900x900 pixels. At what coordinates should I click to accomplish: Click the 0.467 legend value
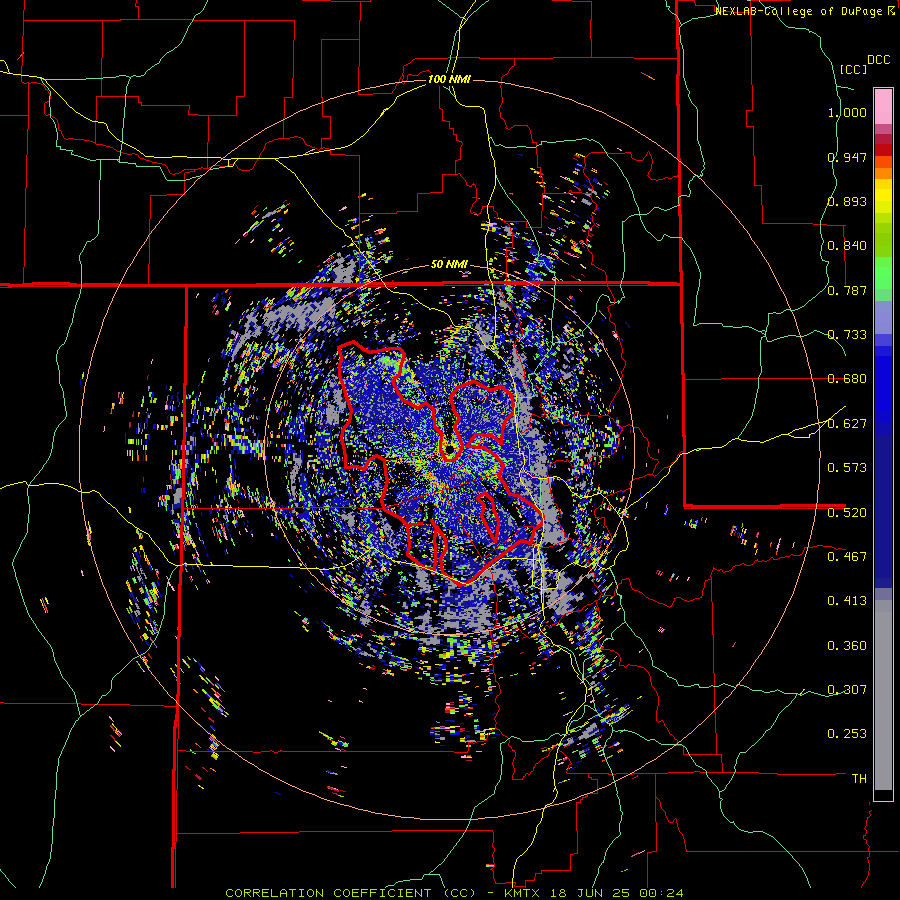(x=847, y=556)
